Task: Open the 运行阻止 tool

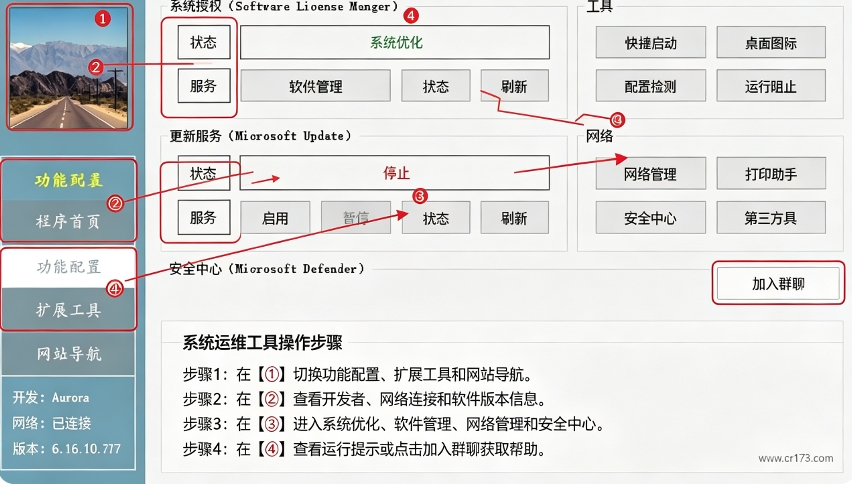Action: pyautogui.click(x=771, y=86)
